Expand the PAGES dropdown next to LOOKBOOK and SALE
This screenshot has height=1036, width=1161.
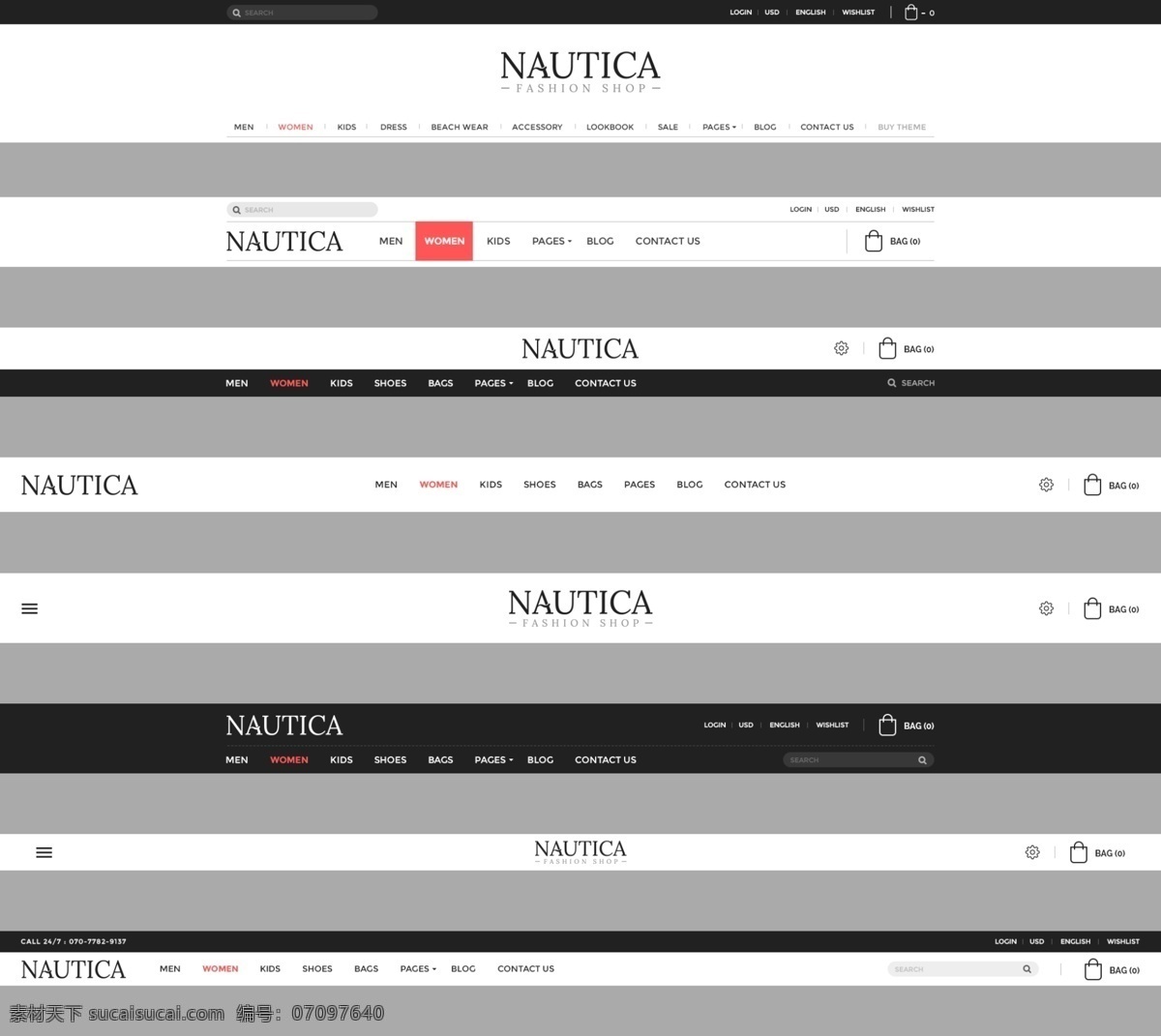click(x=719, y=127)
